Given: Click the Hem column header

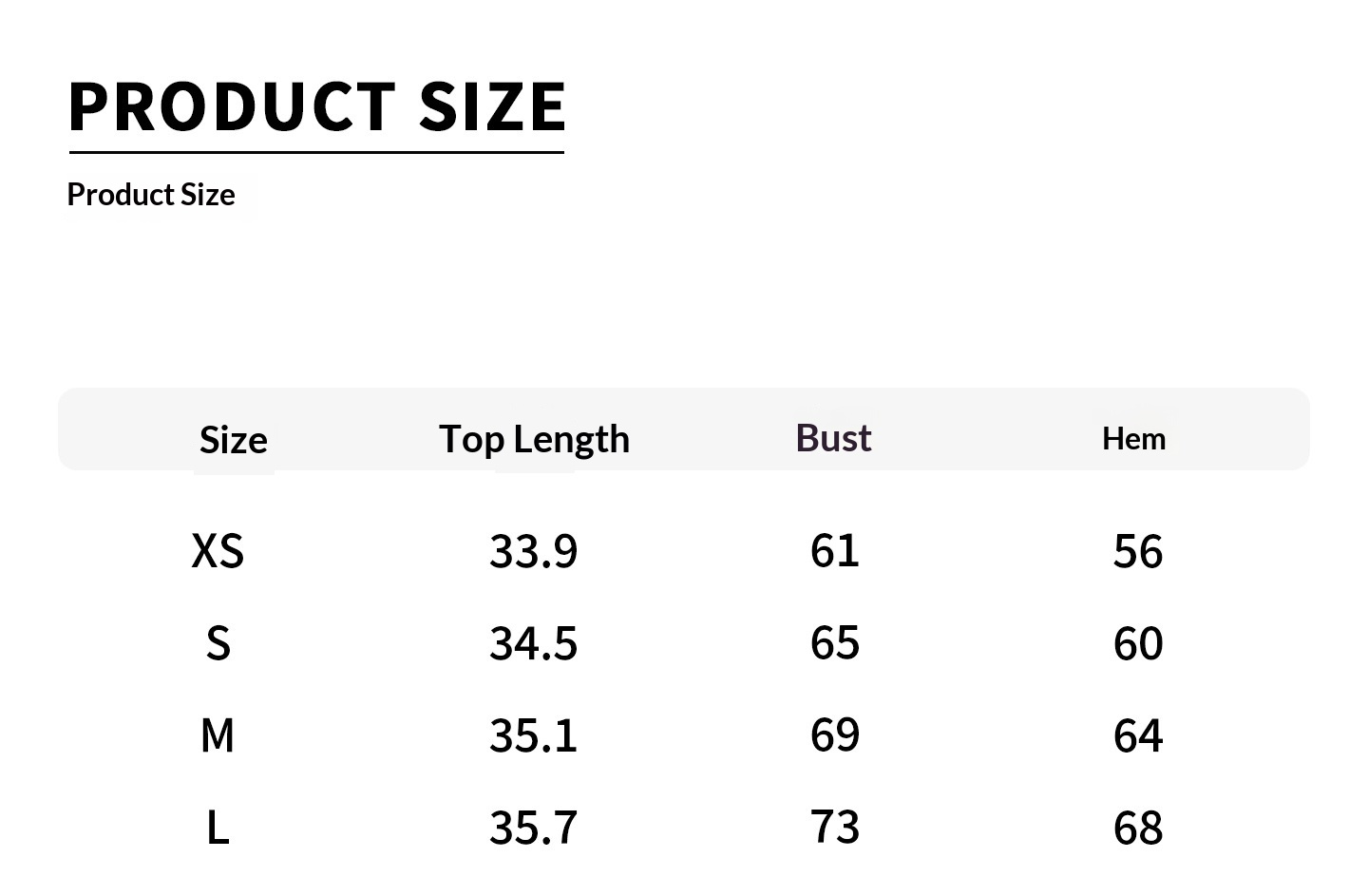Looking at the screenshot, I should 1133,439.
